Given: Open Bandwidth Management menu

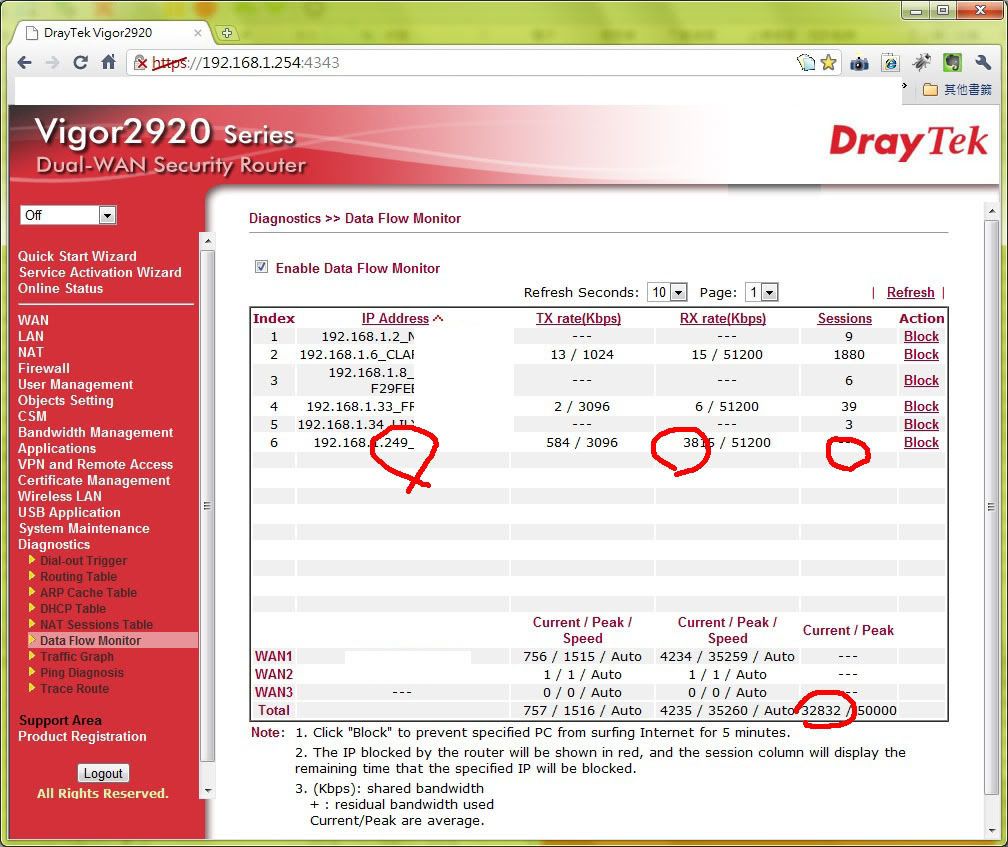Looking at the screenshot, I should (x=95, y=432).
